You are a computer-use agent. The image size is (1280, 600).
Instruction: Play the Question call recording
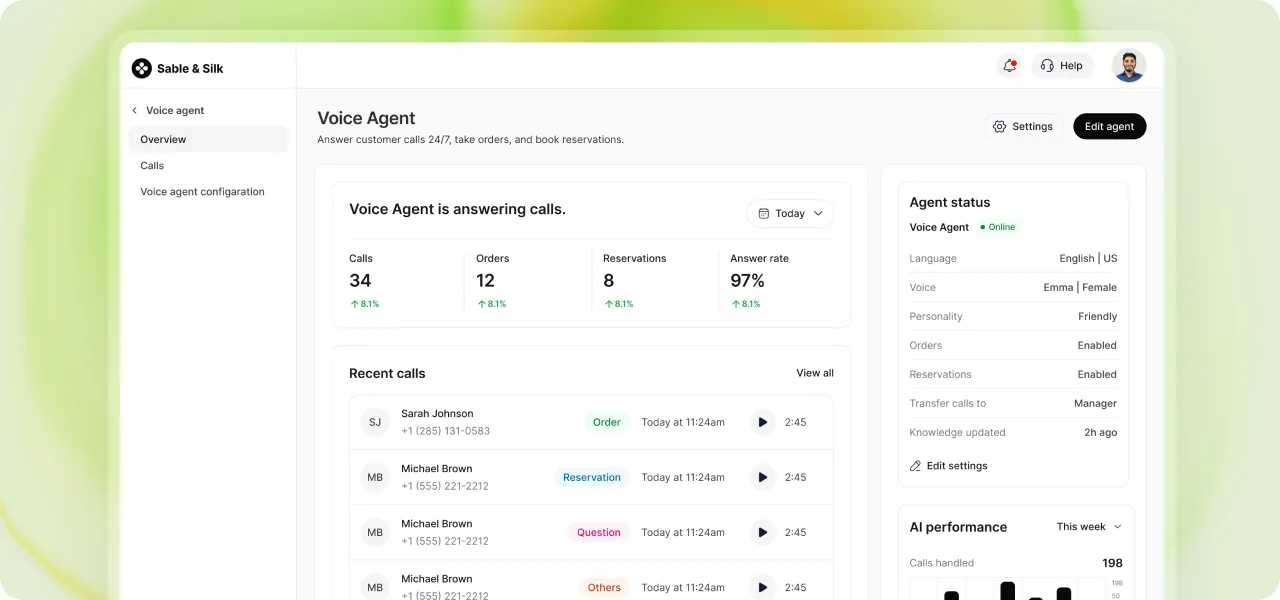(763, 532)
